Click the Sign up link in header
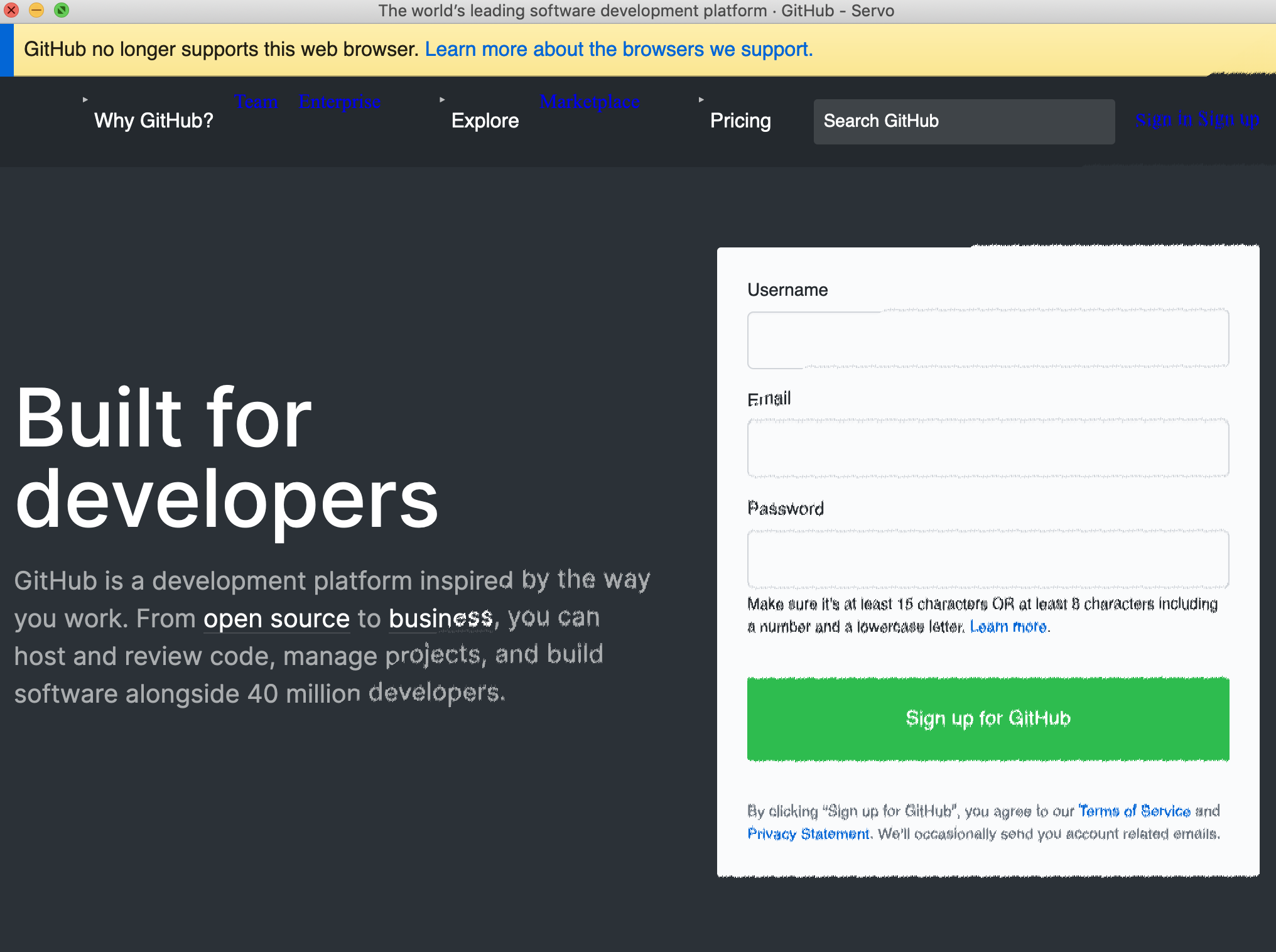 (x=1229, y=119)
